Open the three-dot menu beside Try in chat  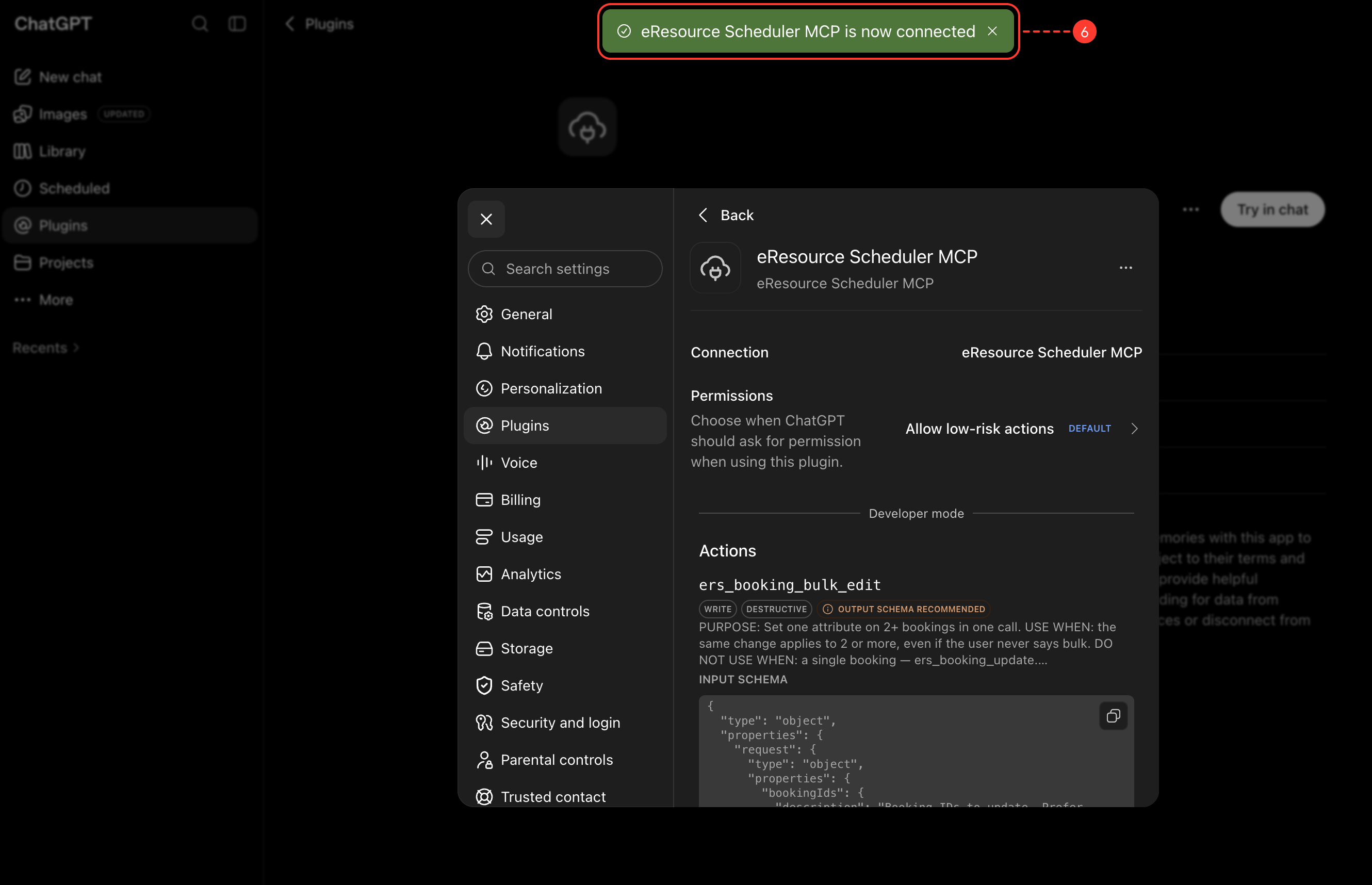click(x=1191, y=209)
